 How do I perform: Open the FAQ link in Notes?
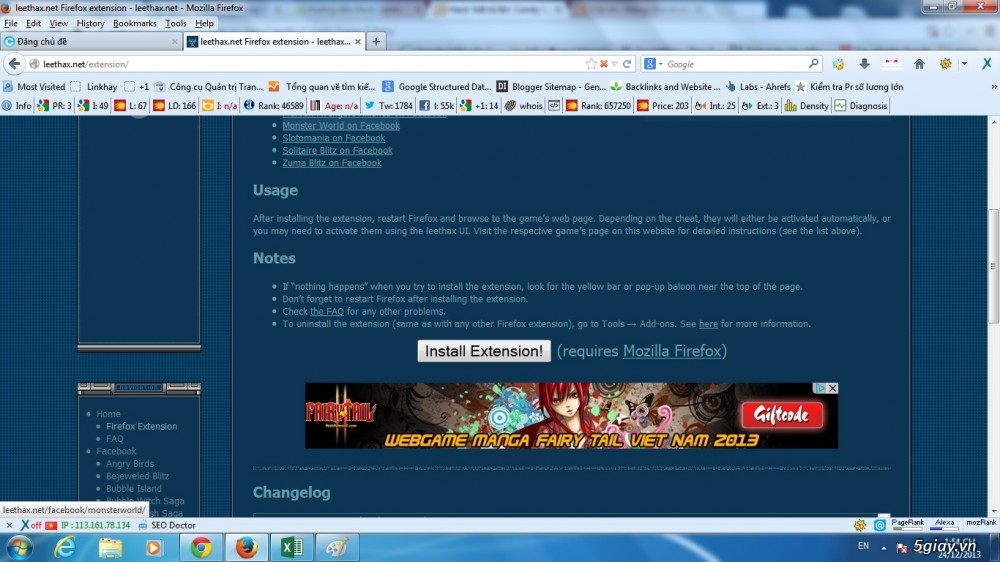(x=327, y=311)
